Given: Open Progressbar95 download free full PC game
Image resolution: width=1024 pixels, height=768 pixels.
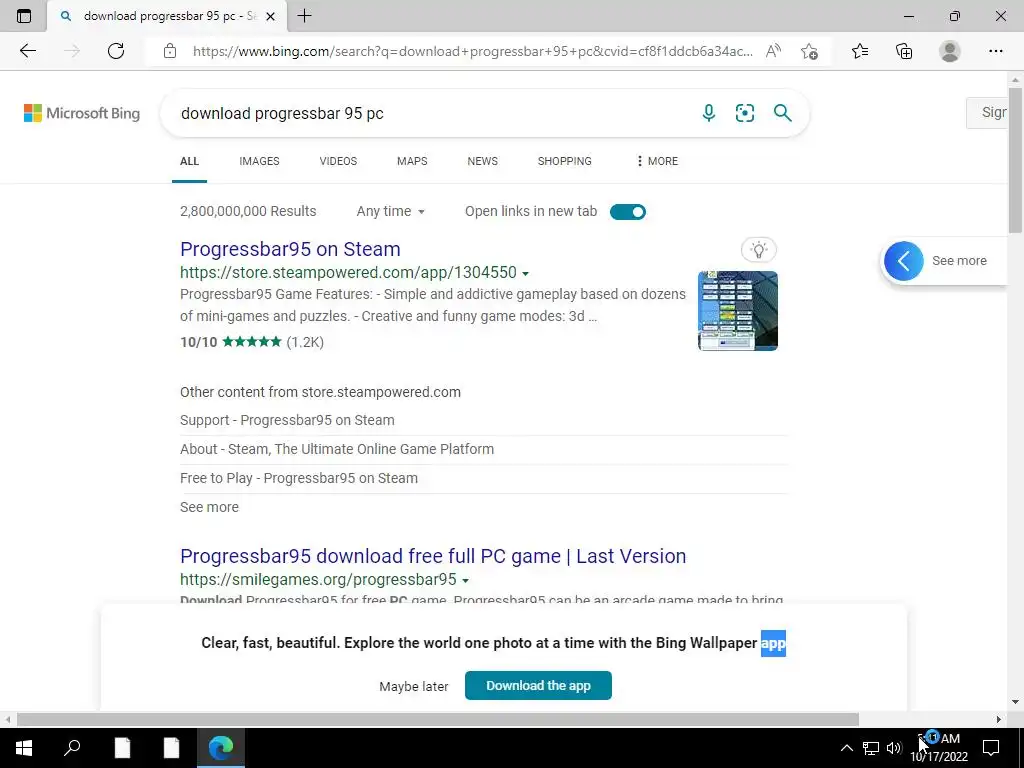Looking at the screenshot, I should pos(433,556).
